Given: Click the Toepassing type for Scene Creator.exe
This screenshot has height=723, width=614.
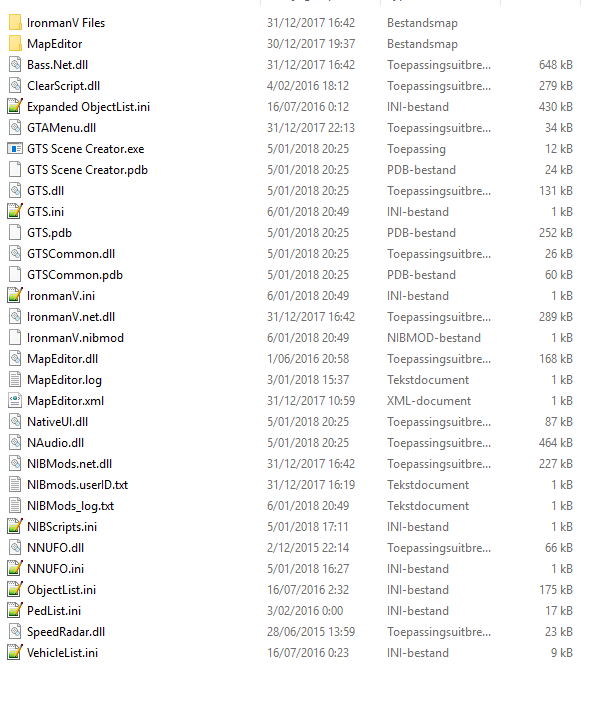Looking at the screenshot, I should click(x=416, y=149).
